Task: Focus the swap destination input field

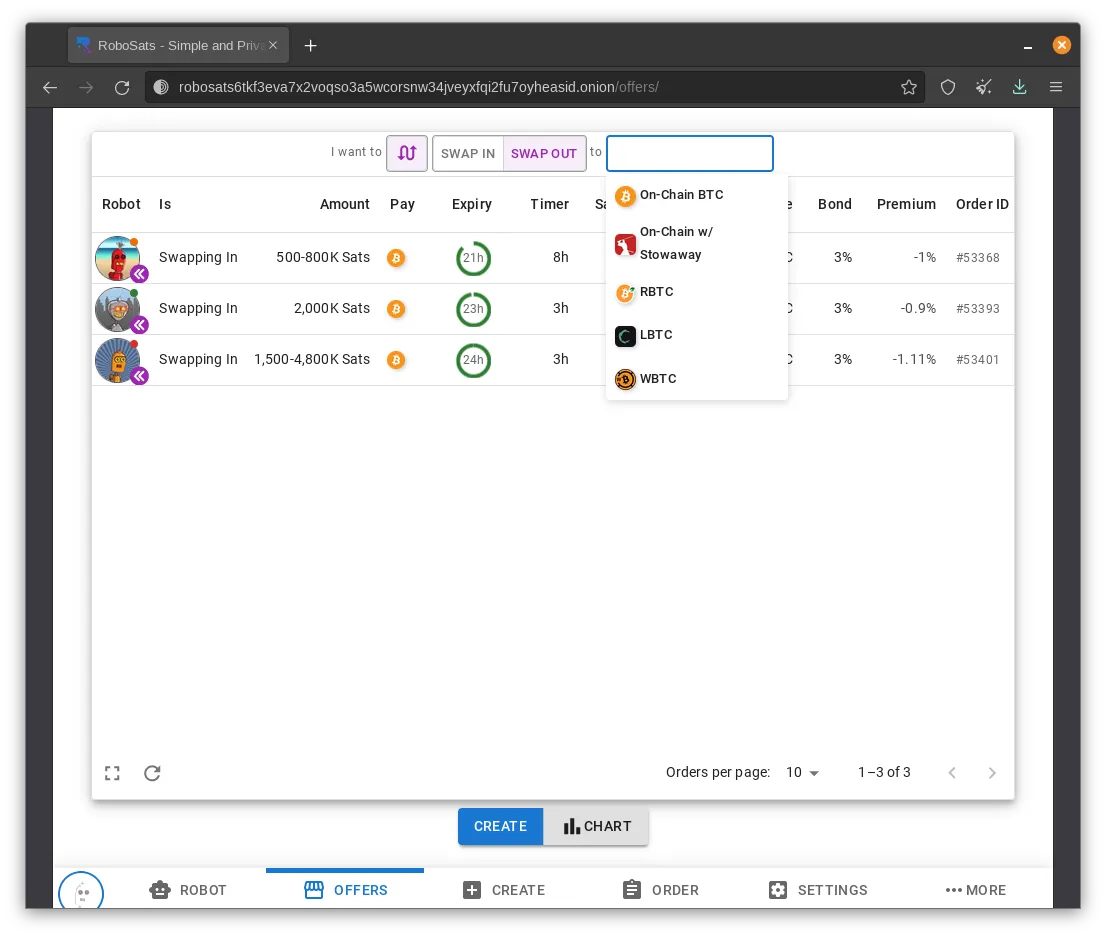Action: [x=690, y=153]
